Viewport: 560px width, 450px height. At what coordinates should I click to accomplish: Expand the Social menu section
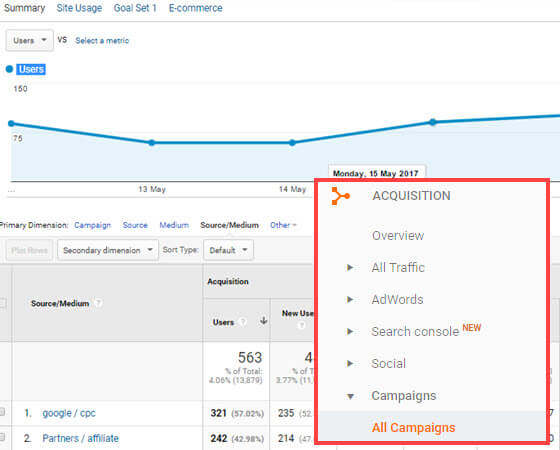point(350,364)
